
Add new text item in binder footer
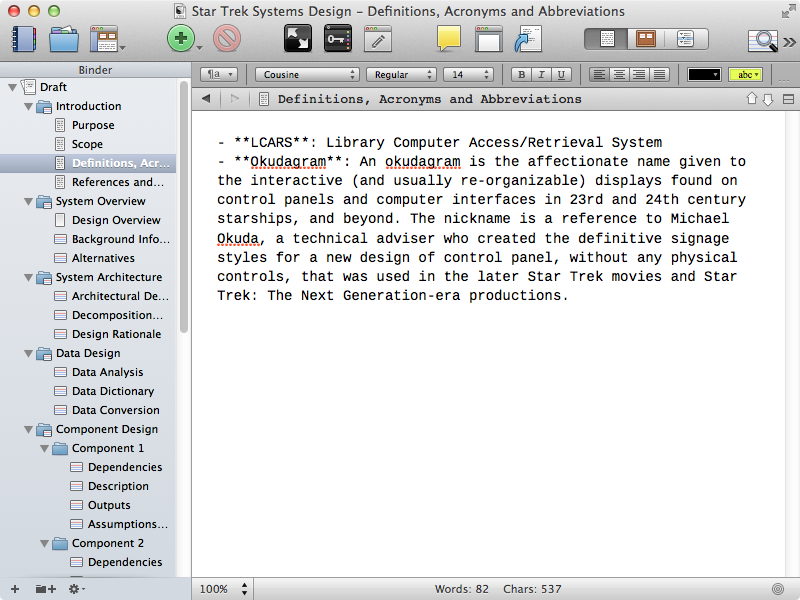coord(15,589)
